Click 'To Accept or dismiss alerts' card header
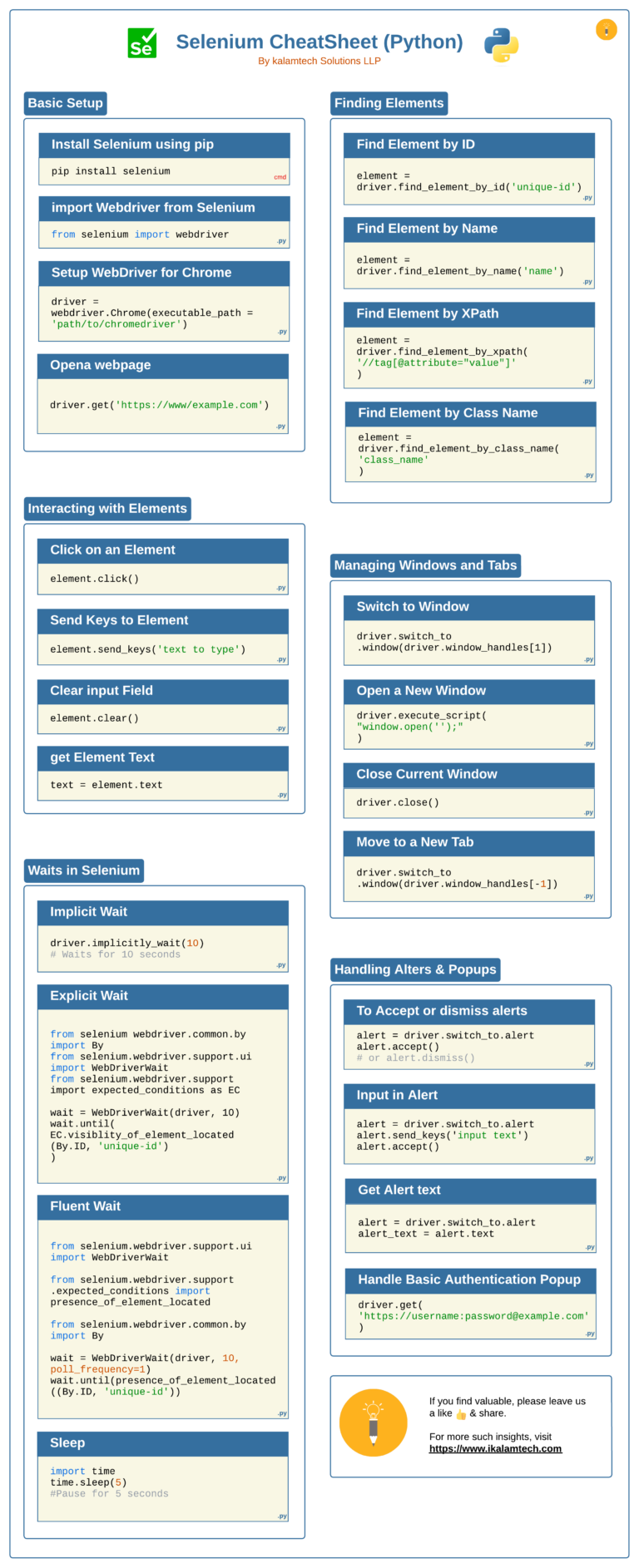This screenshot has height=1568, width=639. click(x=470, y=1012)
